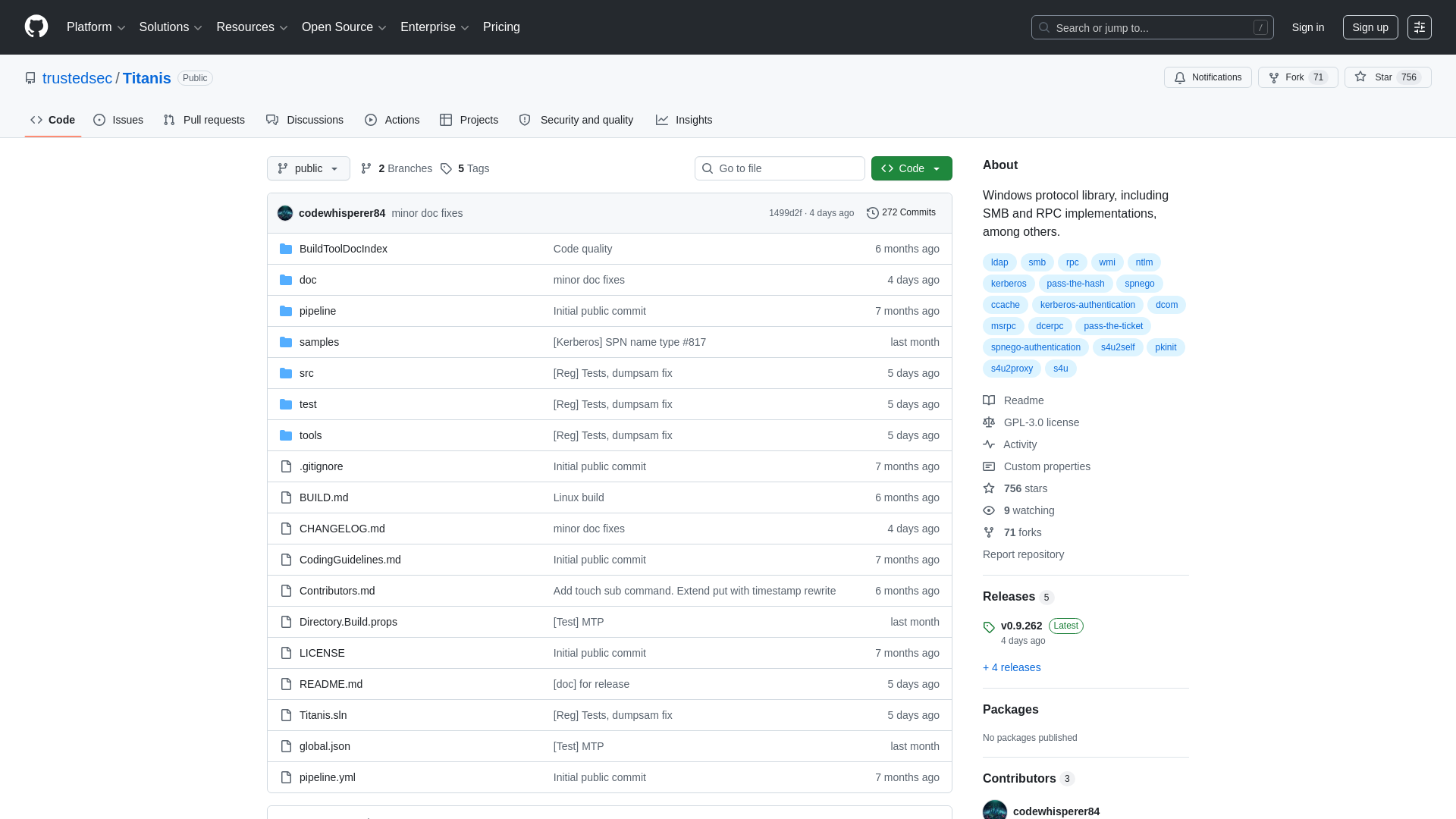
Task: Open the trustedsec owner profile
Action: pos(77,78)
